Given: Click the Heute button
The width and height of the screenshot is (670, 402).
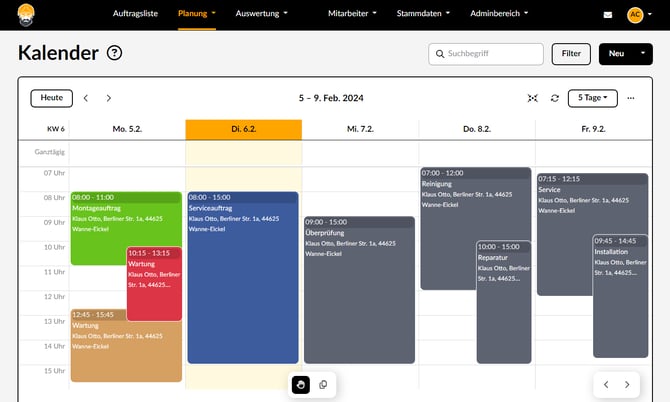Looking at the screenshot, I should pyautogui.click(x=51, y=98).
